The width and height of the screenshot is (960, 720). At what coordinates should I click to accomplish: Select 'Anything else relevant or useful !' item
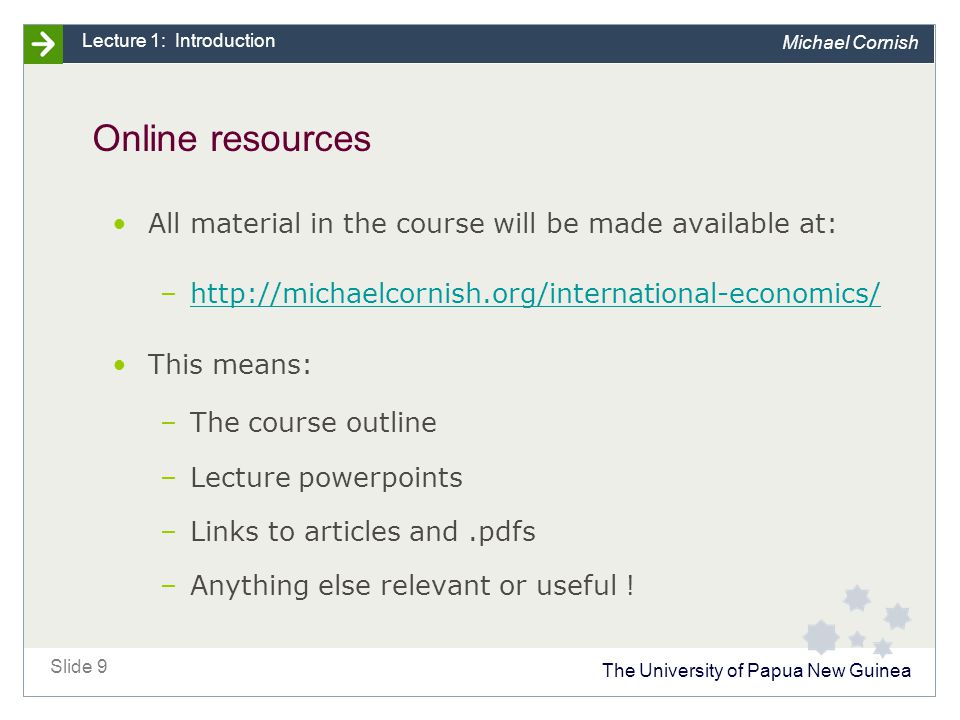[x=412, y=585]
